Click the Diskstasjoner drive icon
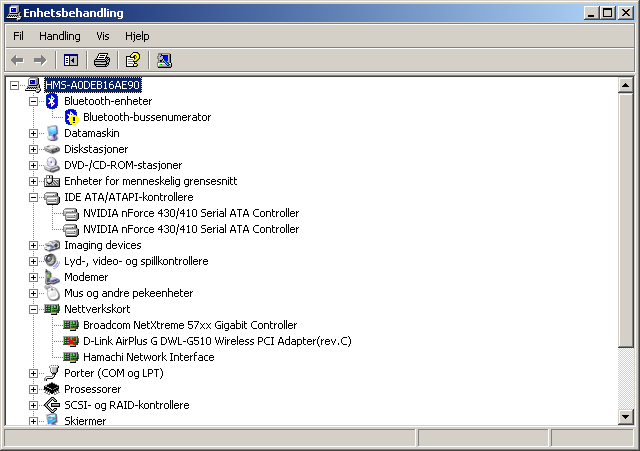640x451 pixels. click(52, 149)
